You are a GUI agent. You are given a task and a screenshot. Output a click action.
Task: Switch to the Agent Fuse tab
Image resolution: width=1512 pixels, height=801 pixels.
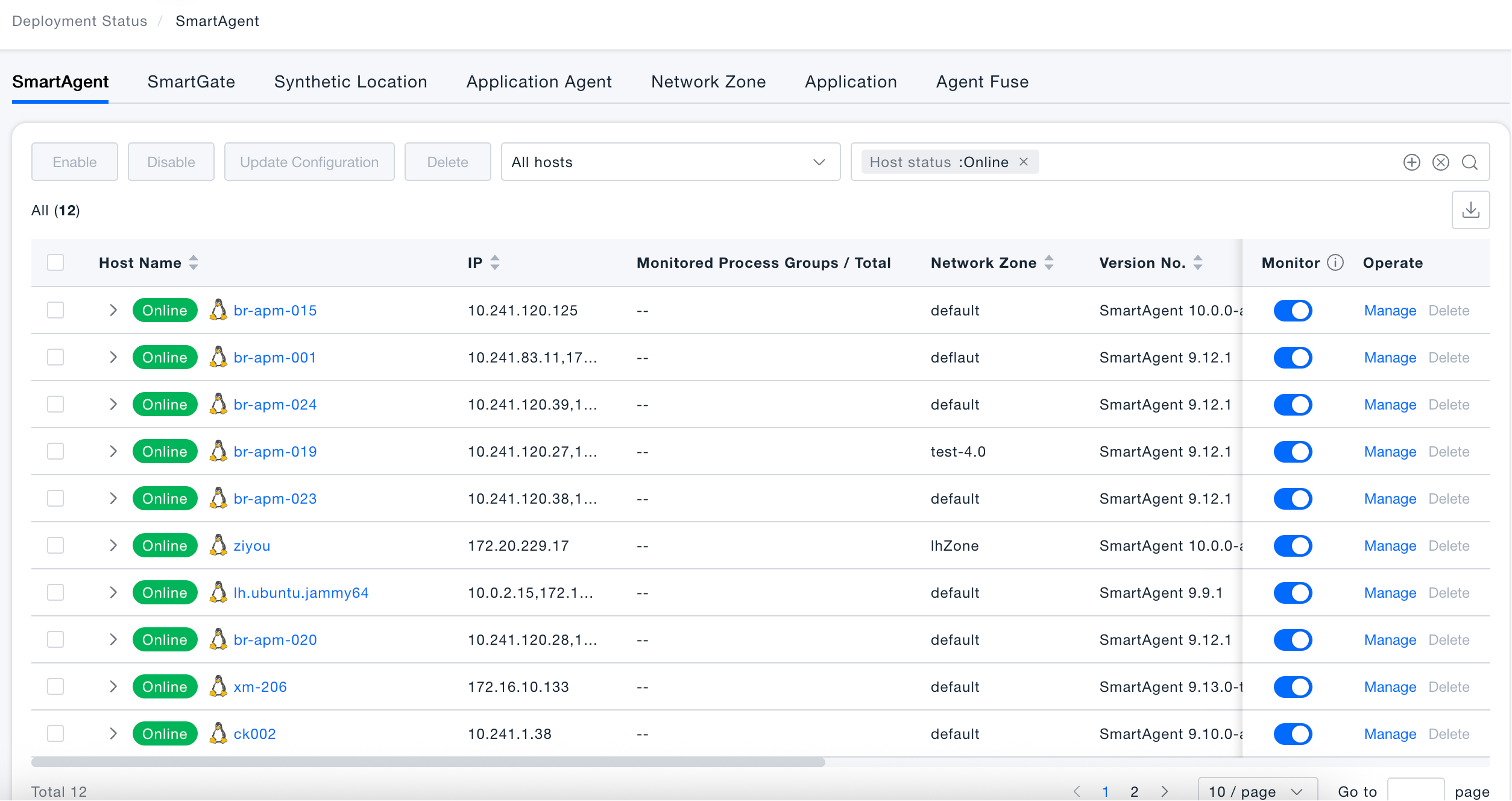[982, 81]
